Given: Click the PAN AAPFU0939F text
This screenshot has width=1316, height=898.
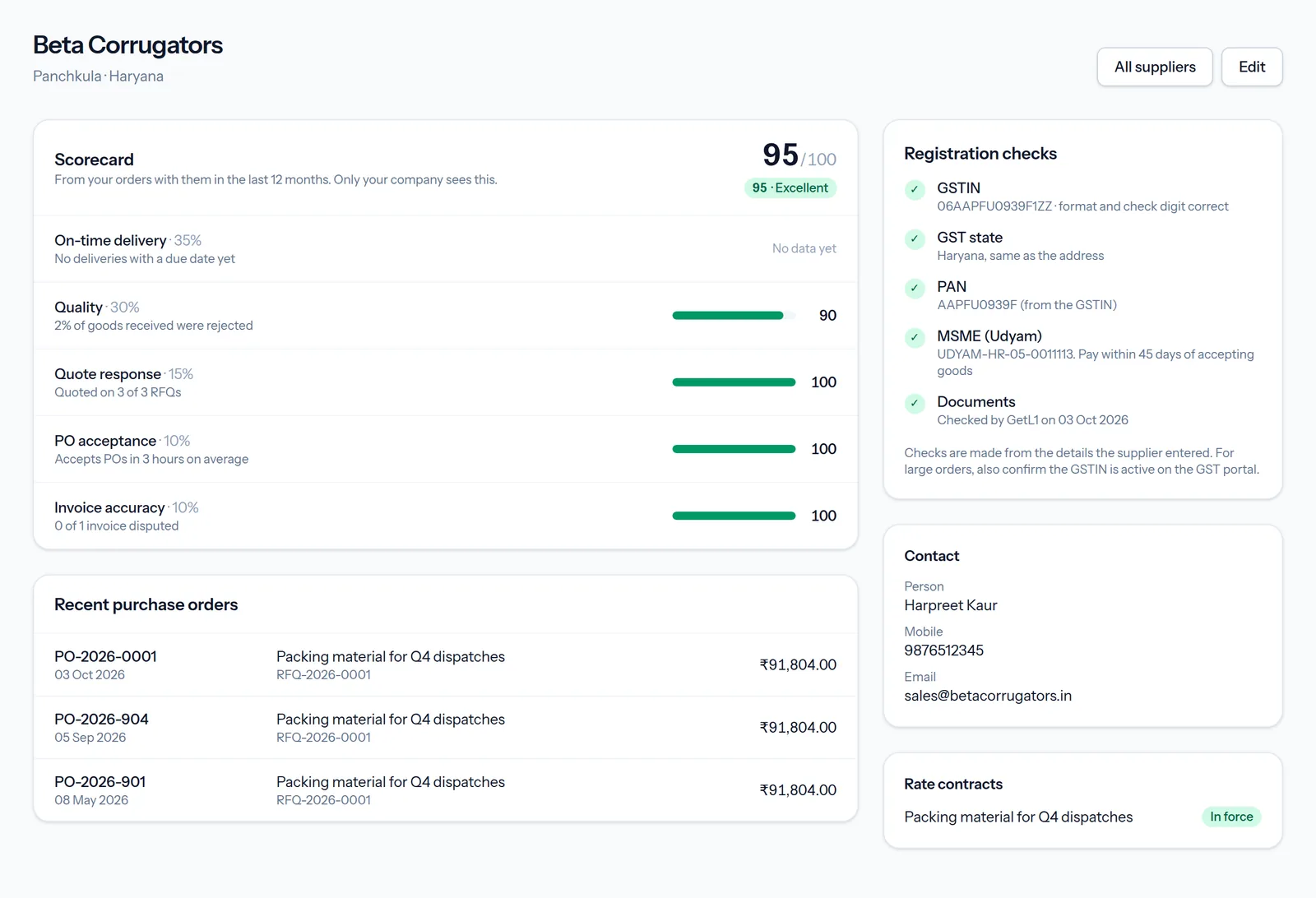Looking at the screenshot, I should (977, 305).
